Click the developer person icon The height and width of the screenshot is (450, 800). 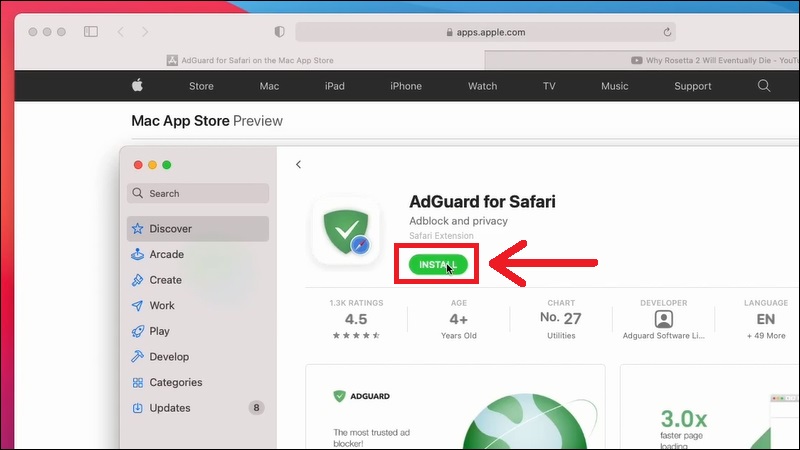pos(663,319)
